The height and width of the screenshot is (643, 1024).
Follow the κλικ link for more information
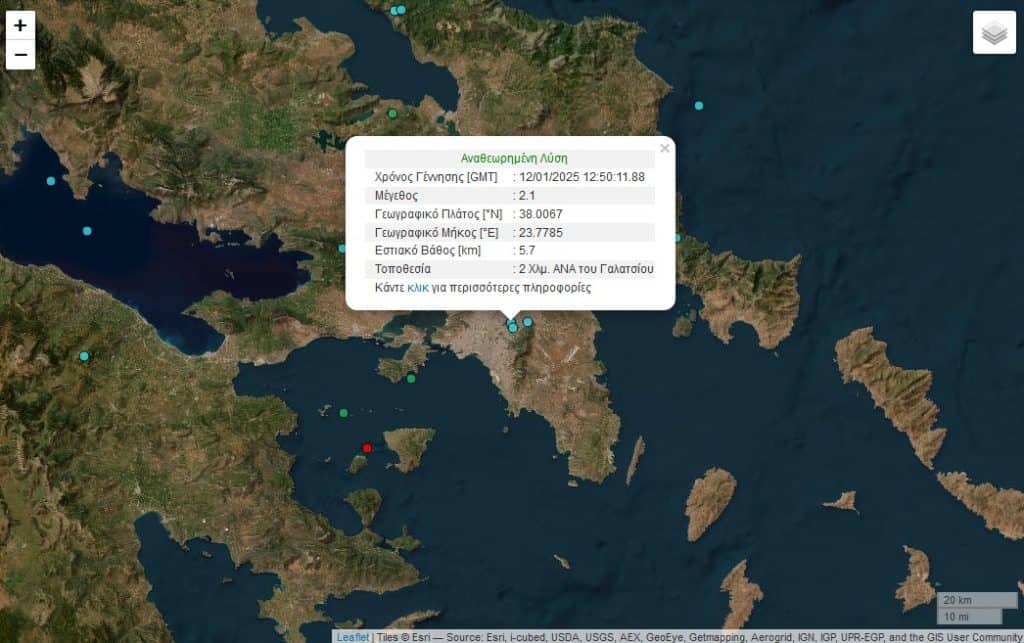[417, 287]
